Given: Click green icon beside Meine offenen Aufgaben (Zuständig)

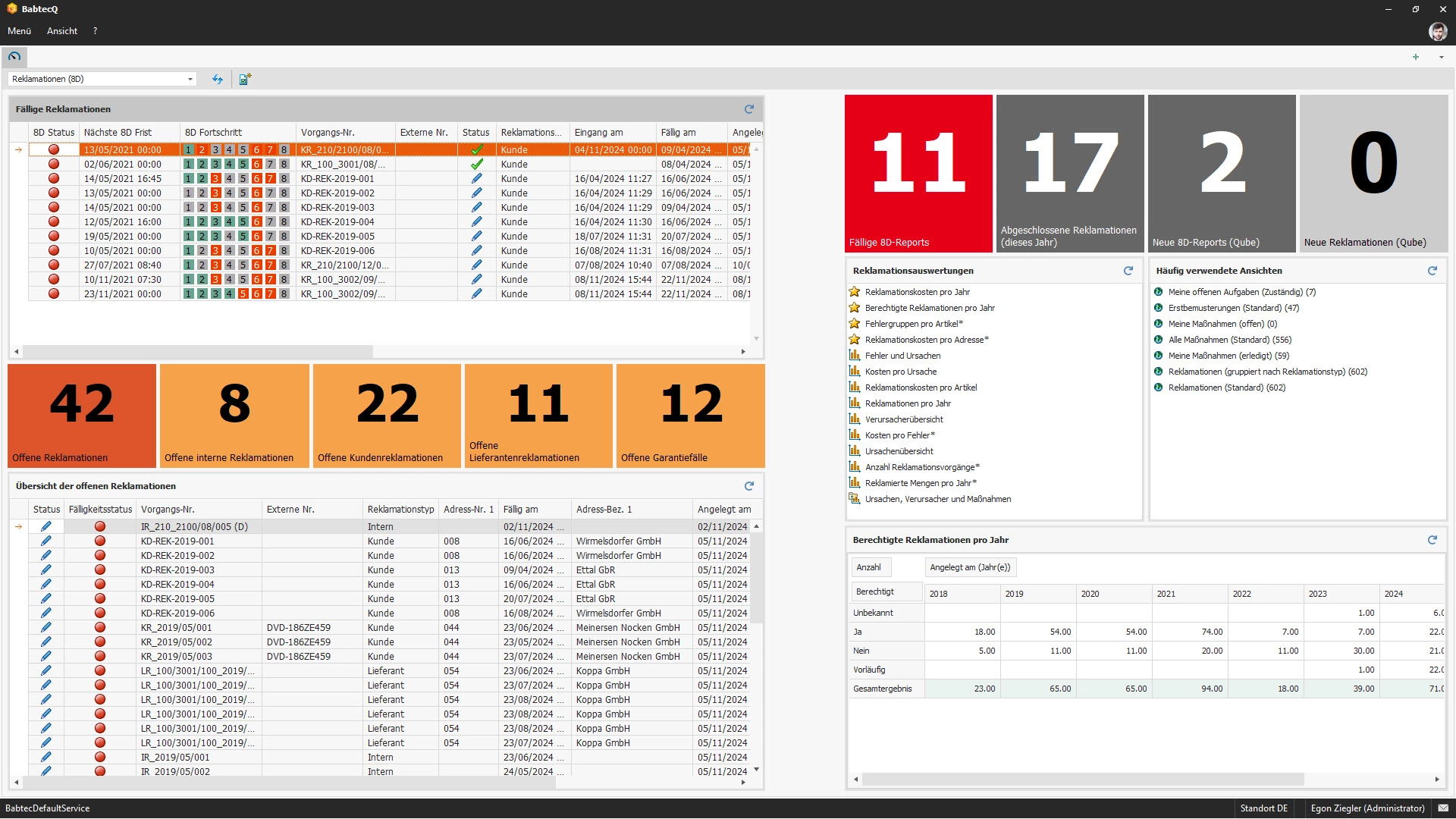Looking at the screenshot, I should [x=1159, y=292].
